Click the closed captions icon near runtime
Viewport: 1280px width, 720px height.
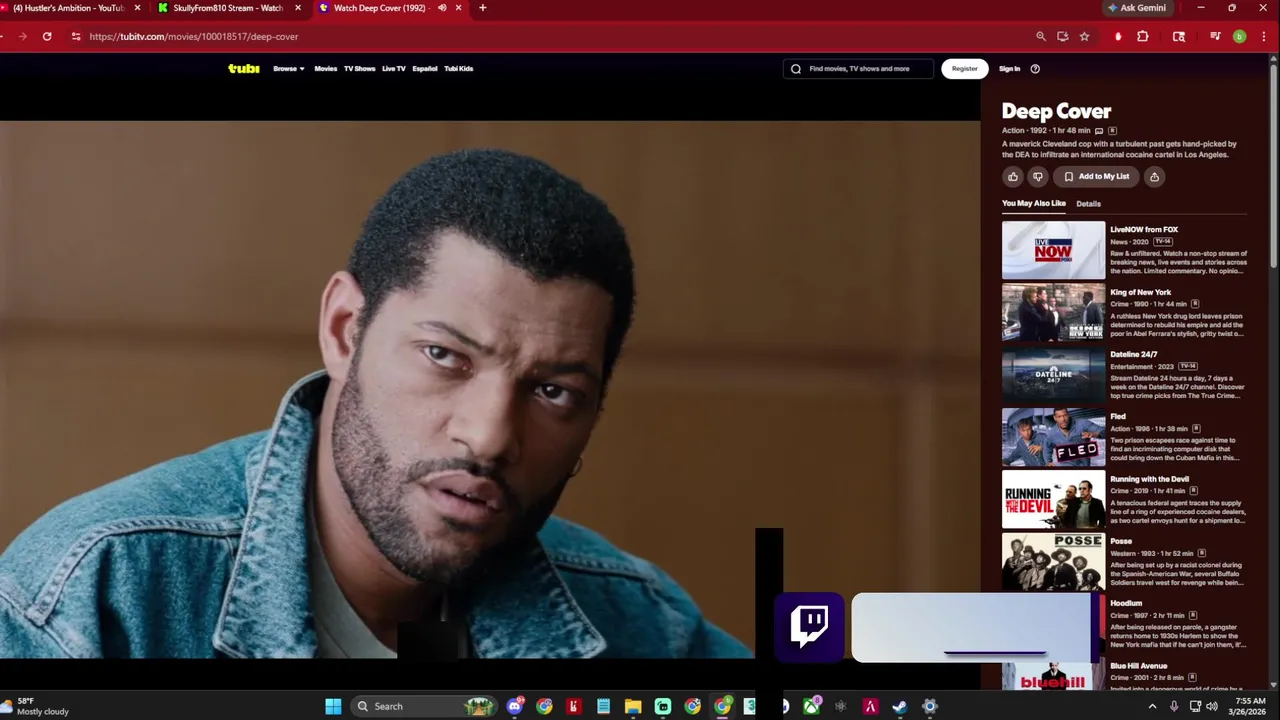[x=1099, y=131]
